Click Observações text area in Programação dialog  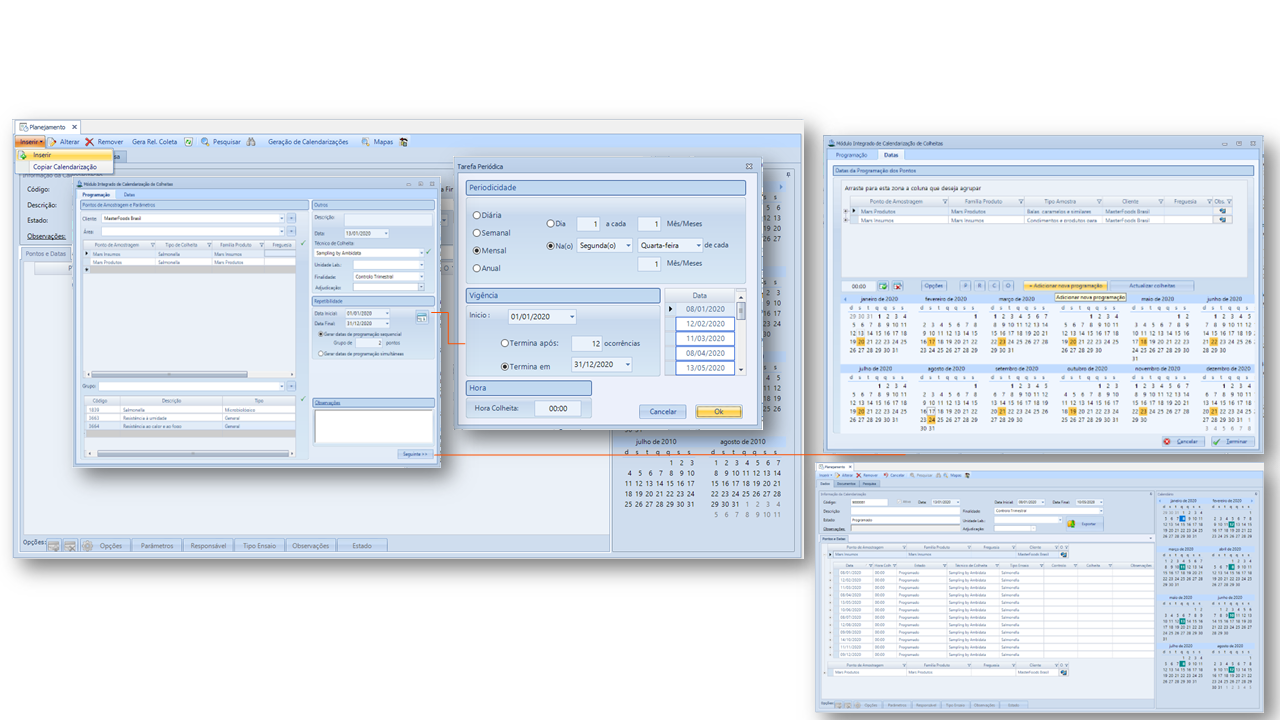click(373, 426)
